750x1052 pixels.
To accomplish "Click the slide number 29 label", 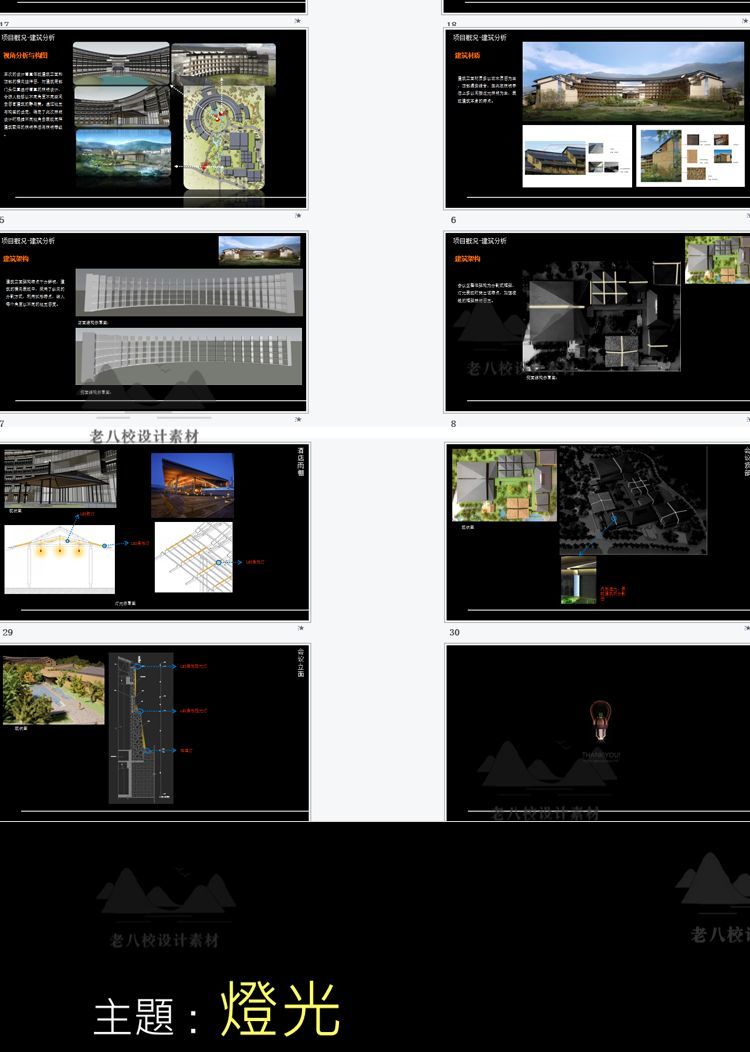I will pyautogui.click(x=8, y=633).
